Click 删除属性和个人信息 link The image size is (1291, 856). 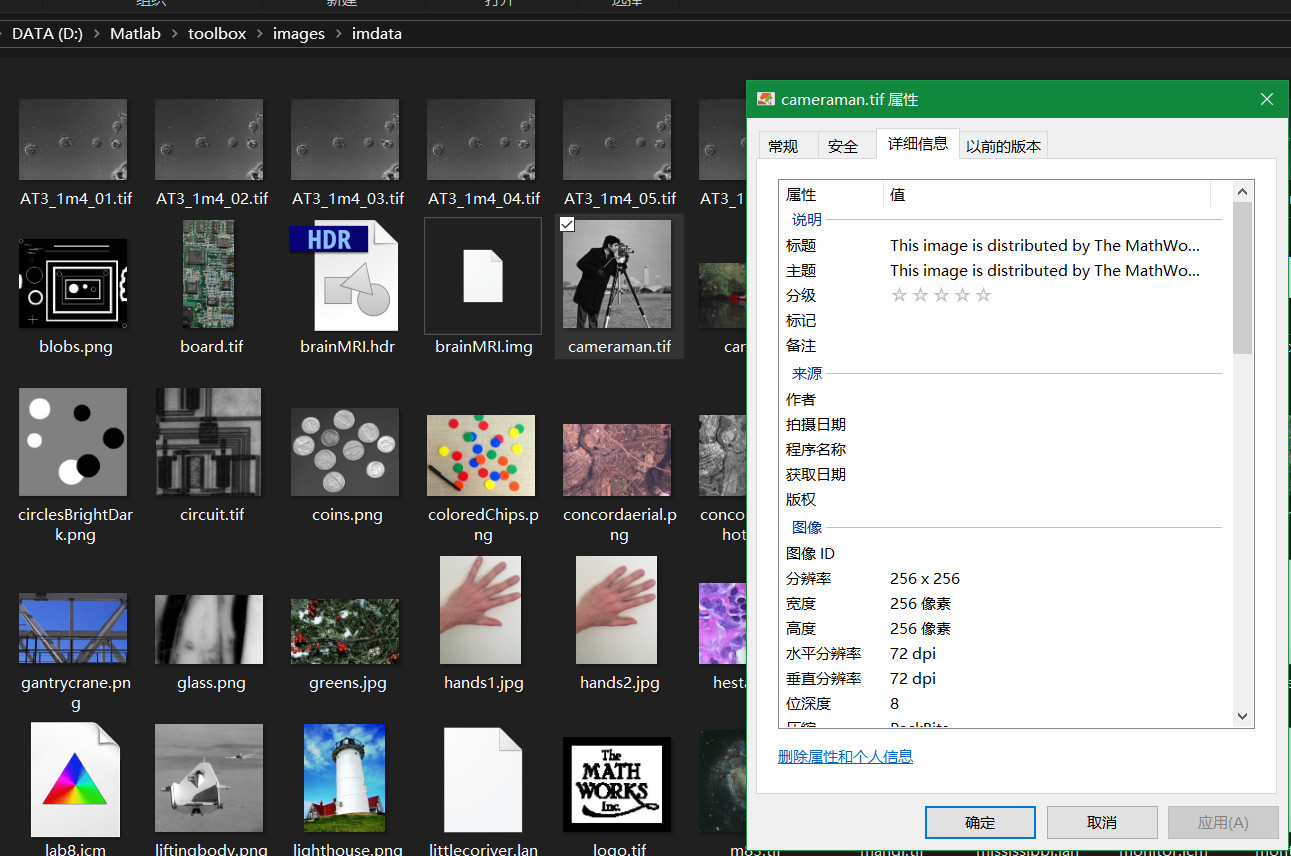[x=845, y=756]
